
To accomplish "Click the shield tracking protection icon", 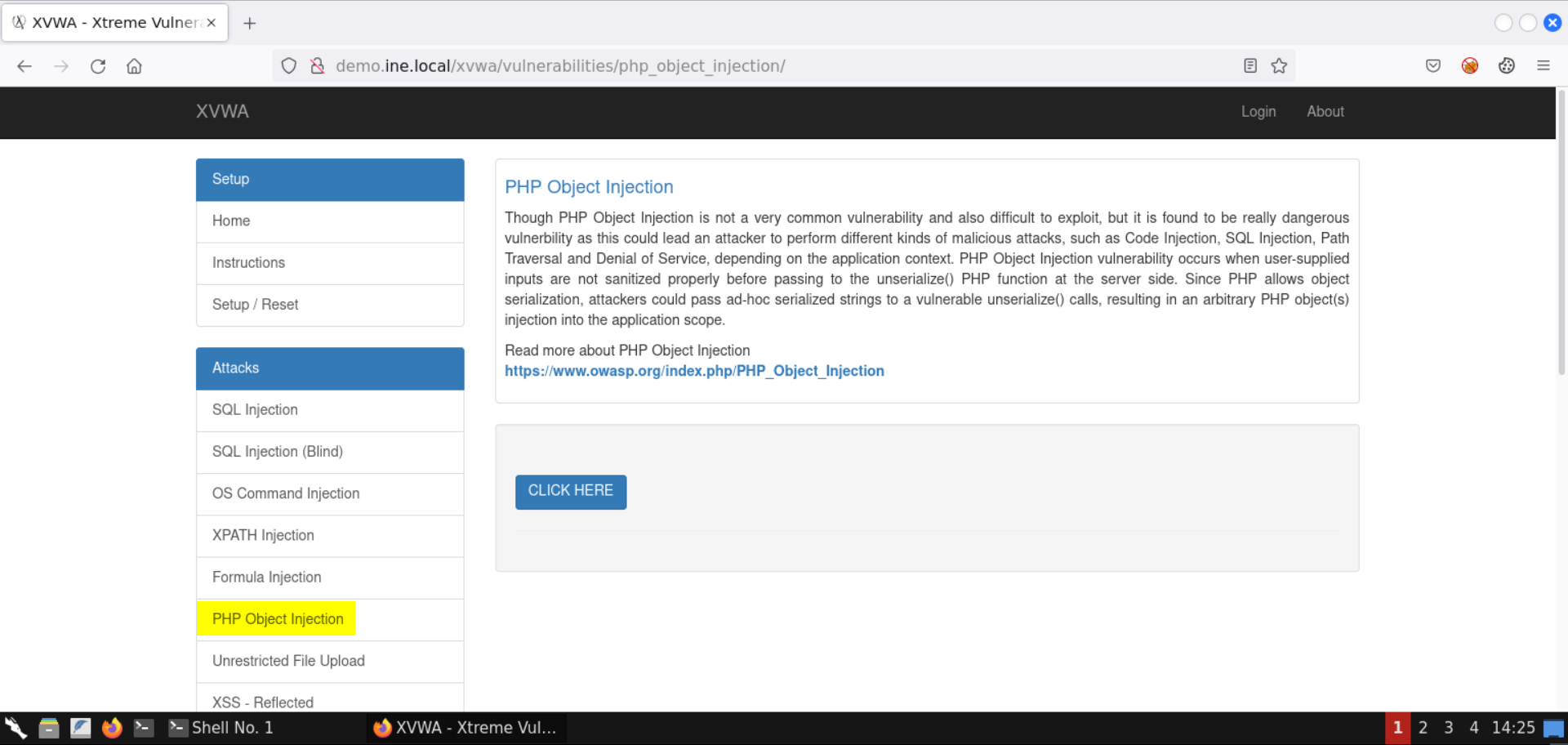I will pyautogui.click(x=288, y=66).
